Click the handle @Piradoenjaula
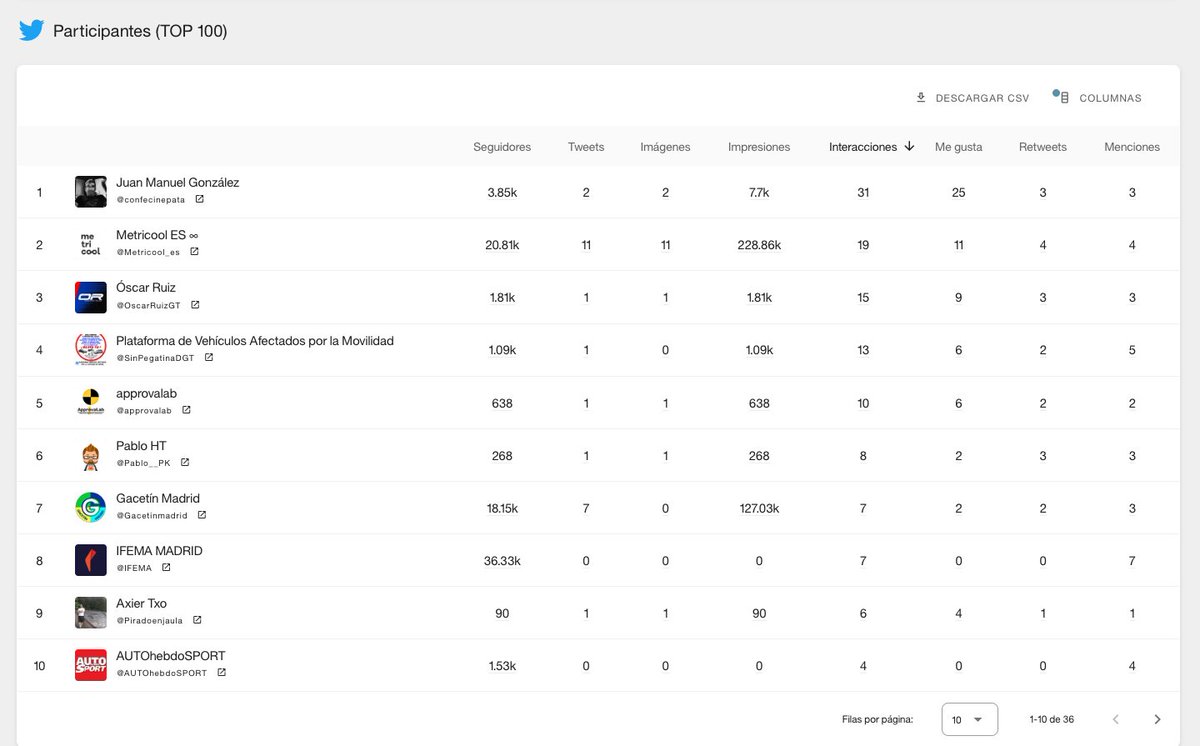This screenshot has height=746, width=1200. [x=150, y=620]
